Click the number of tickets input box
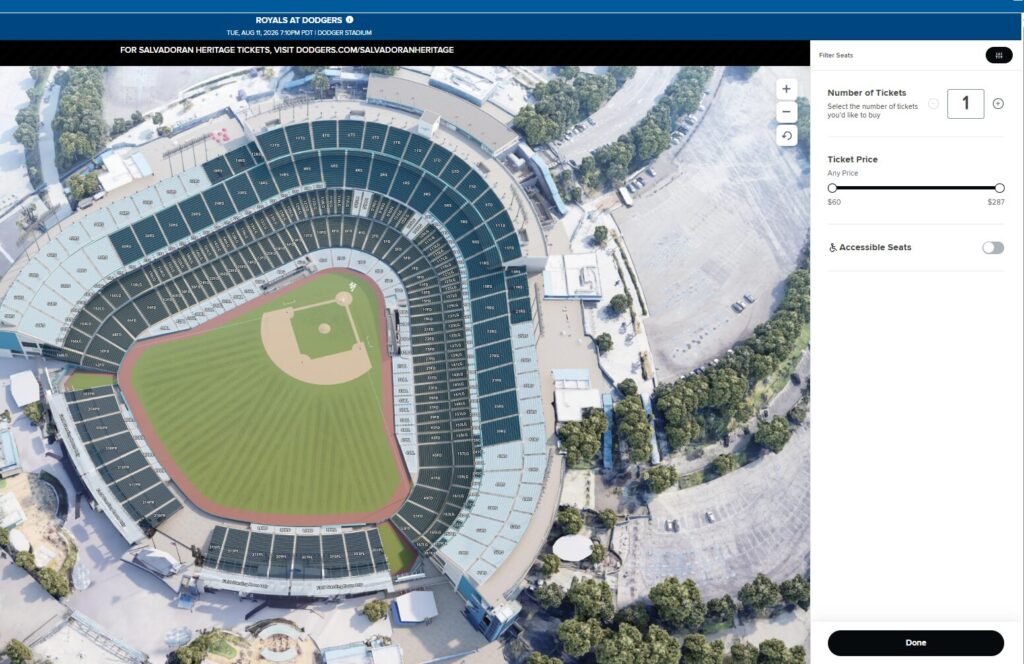The height and width of the screenshot is (664, 1024). [x=965, y=103]
